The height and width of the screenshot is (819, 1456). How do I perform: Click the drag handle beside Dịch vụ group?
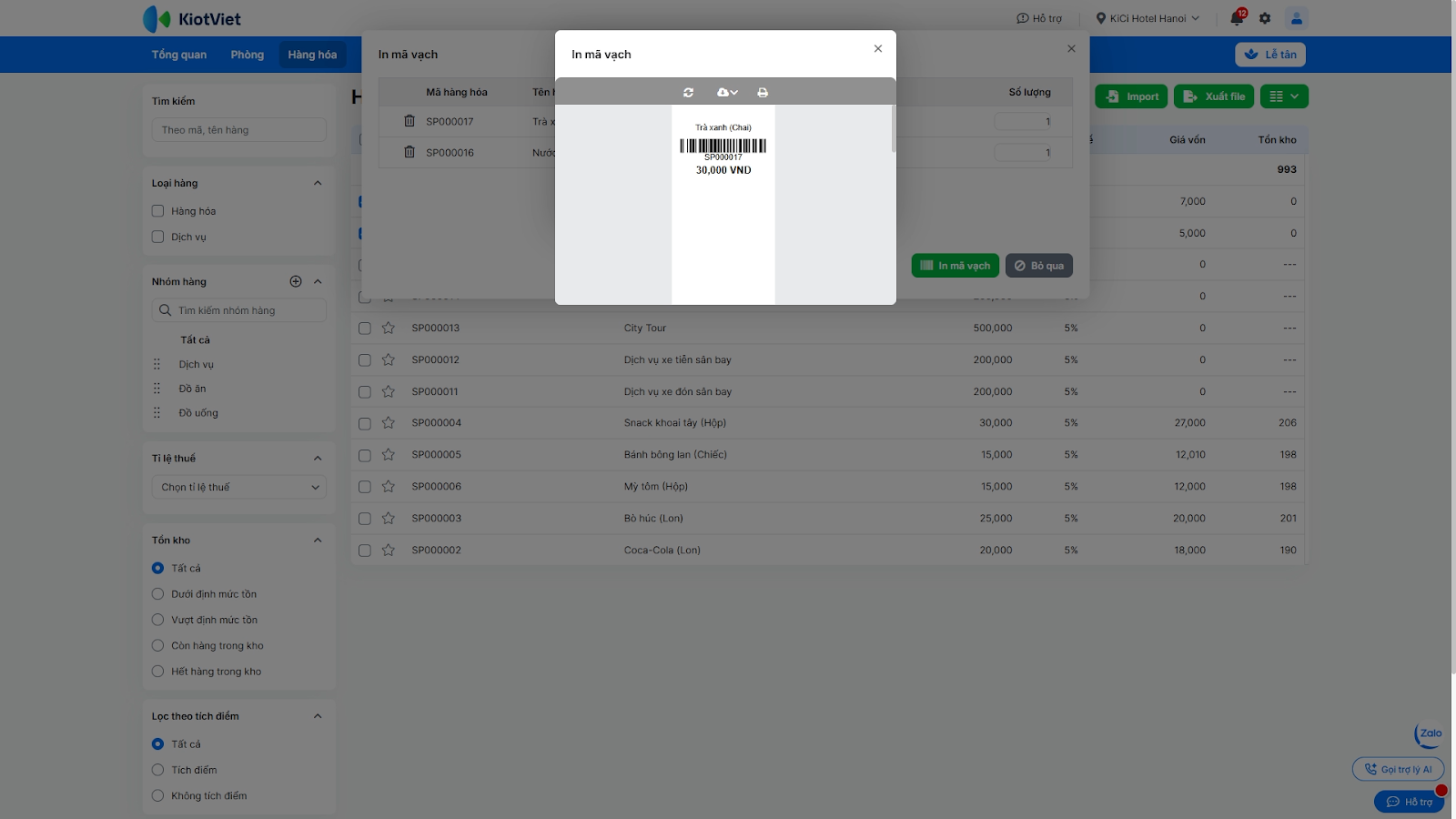tap(157, 364)
